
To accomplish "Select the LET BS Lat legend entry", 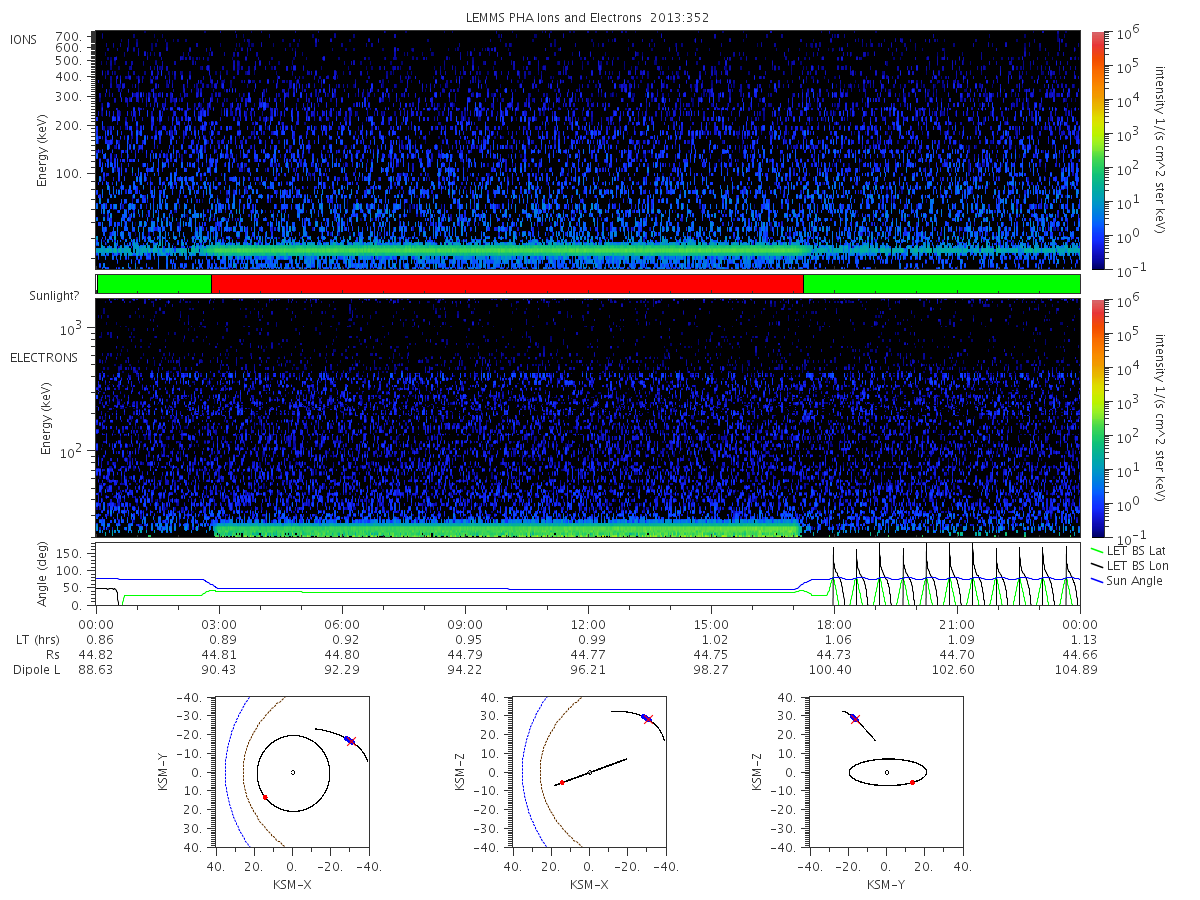I will point(1129,551).
